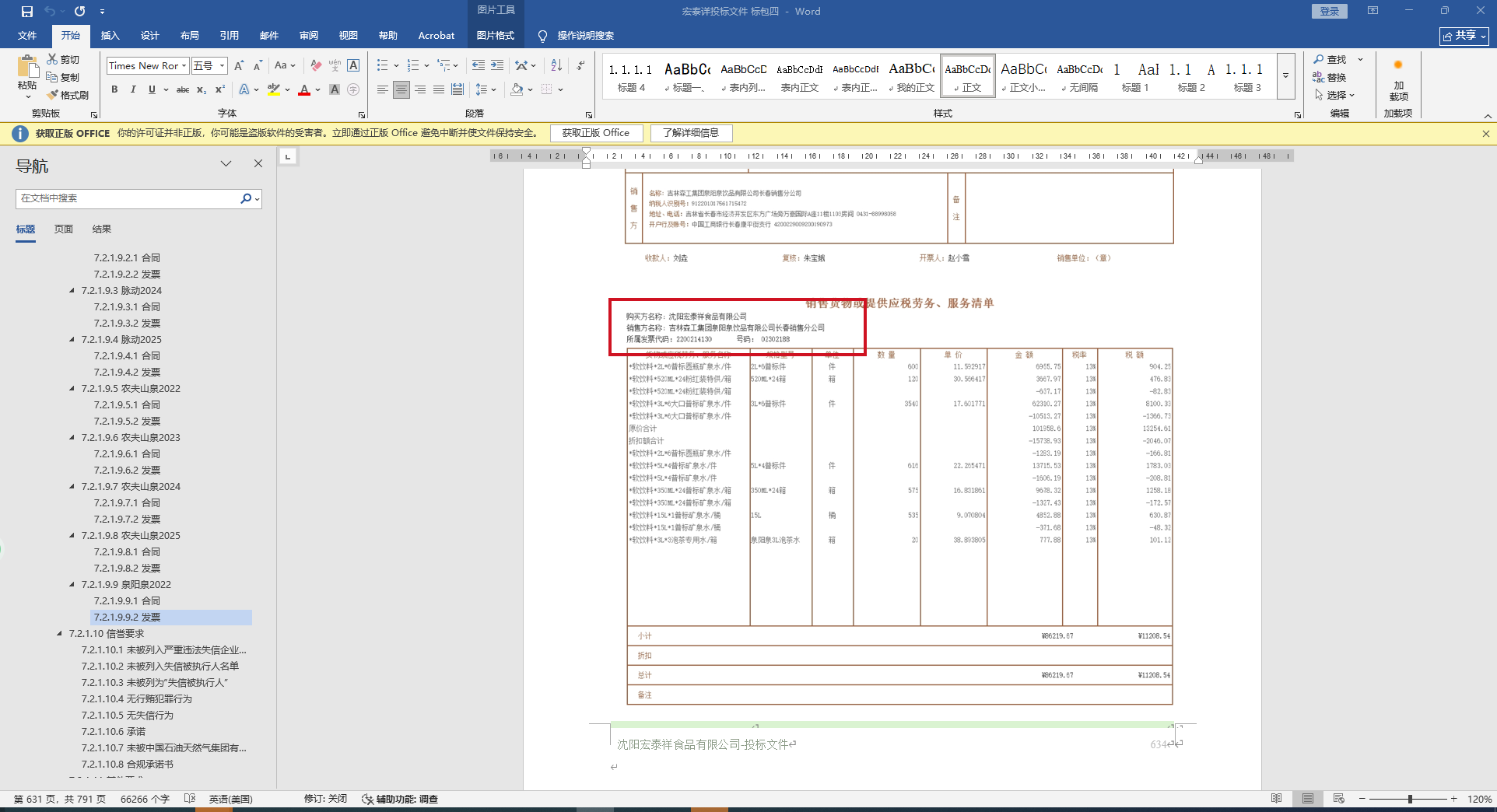1497x812 pixels.
Task: Switch to the 页面 navigation tab
Action: pyautogui.click(x=64, y=229)
